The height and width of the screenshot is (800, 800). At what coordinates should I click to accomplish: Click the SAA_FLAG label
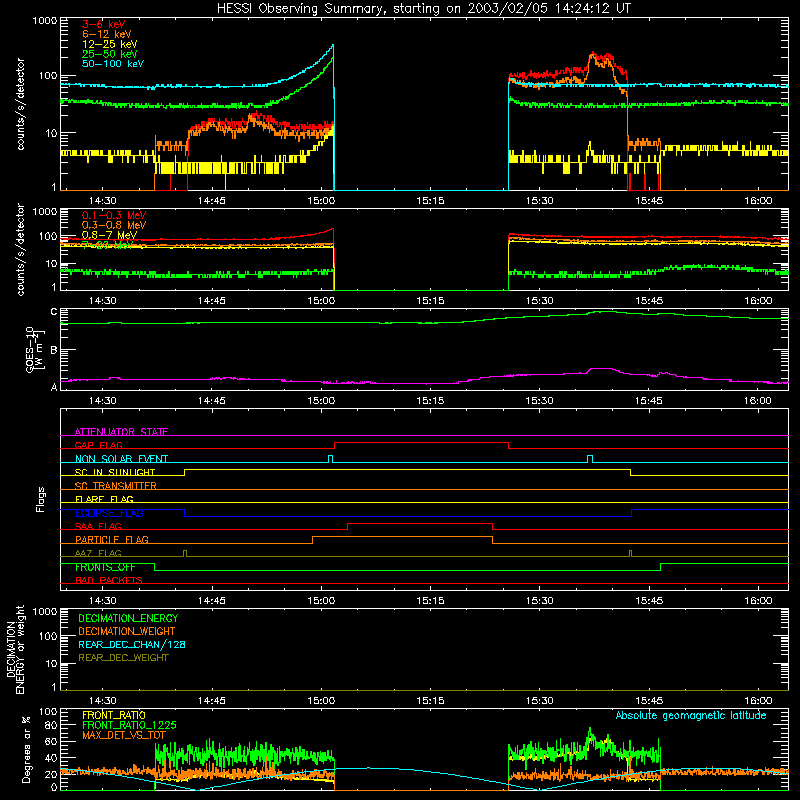[x=98, y=526]
